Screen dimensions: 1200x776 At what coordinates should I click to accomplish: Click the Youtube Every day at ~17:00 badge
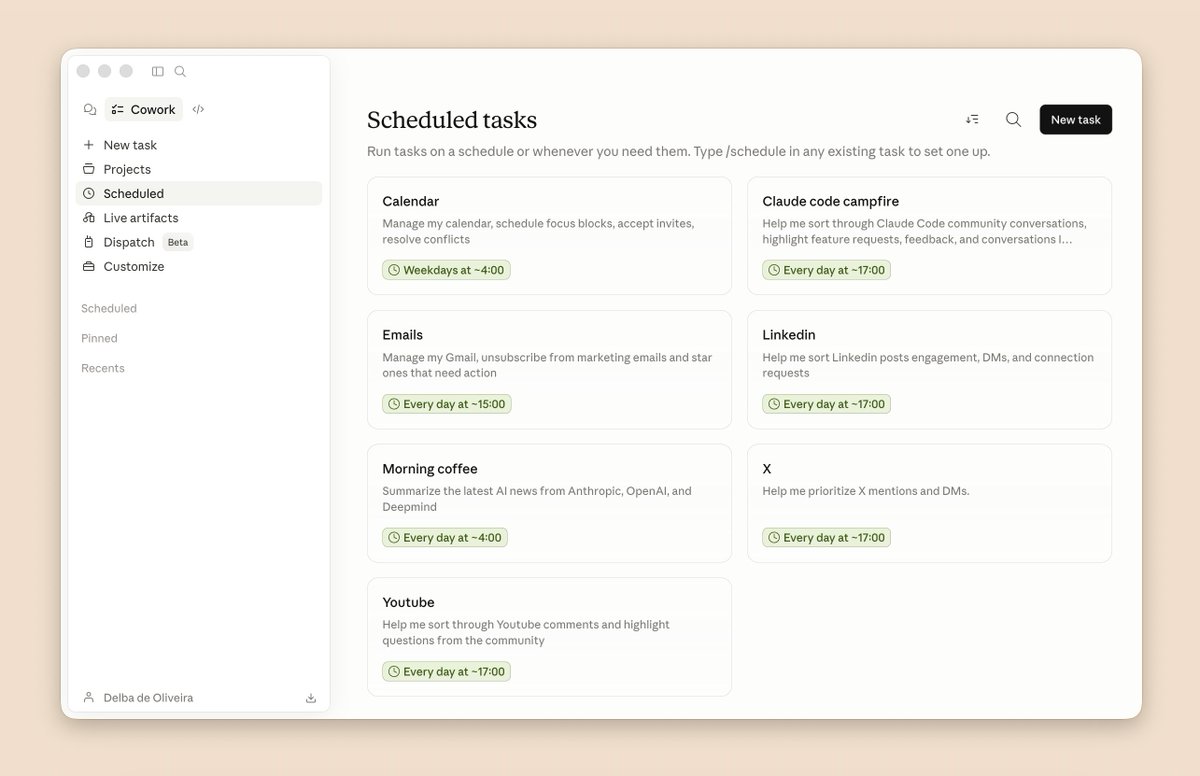click(447, 671)
